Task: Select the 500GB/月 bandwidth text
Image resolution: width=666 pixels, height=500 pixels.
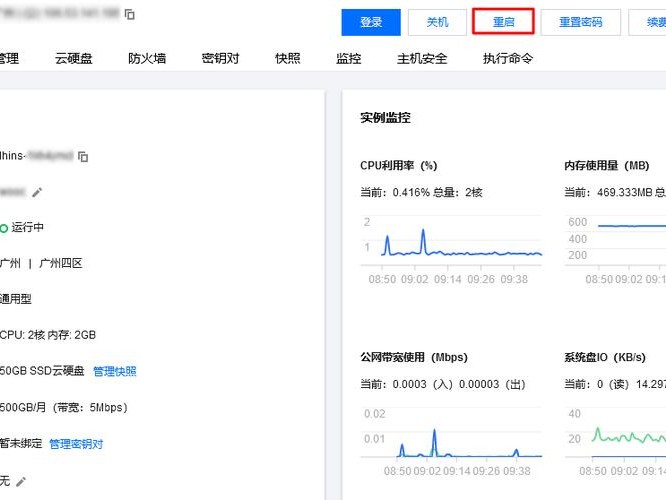Action: 64,408
